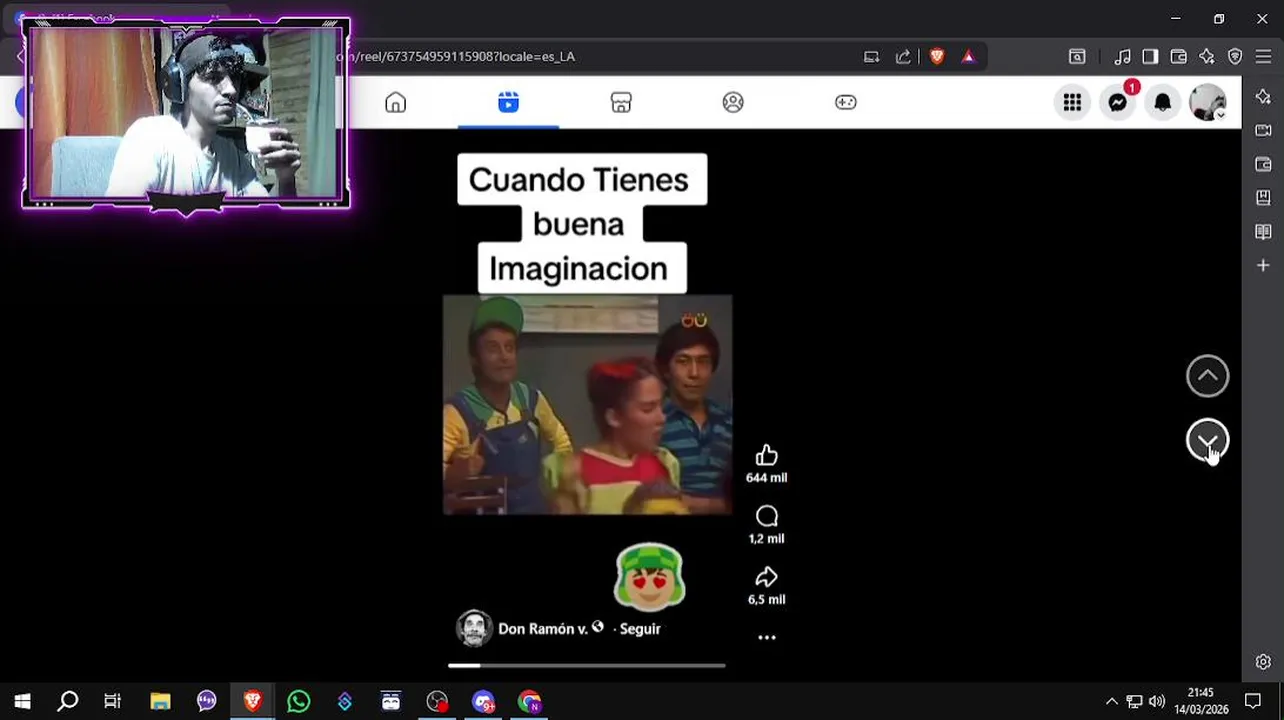This screenshot has width=1284, height=720.
Task: Open the media playlist music-note icon
Action: (1123, 57)
